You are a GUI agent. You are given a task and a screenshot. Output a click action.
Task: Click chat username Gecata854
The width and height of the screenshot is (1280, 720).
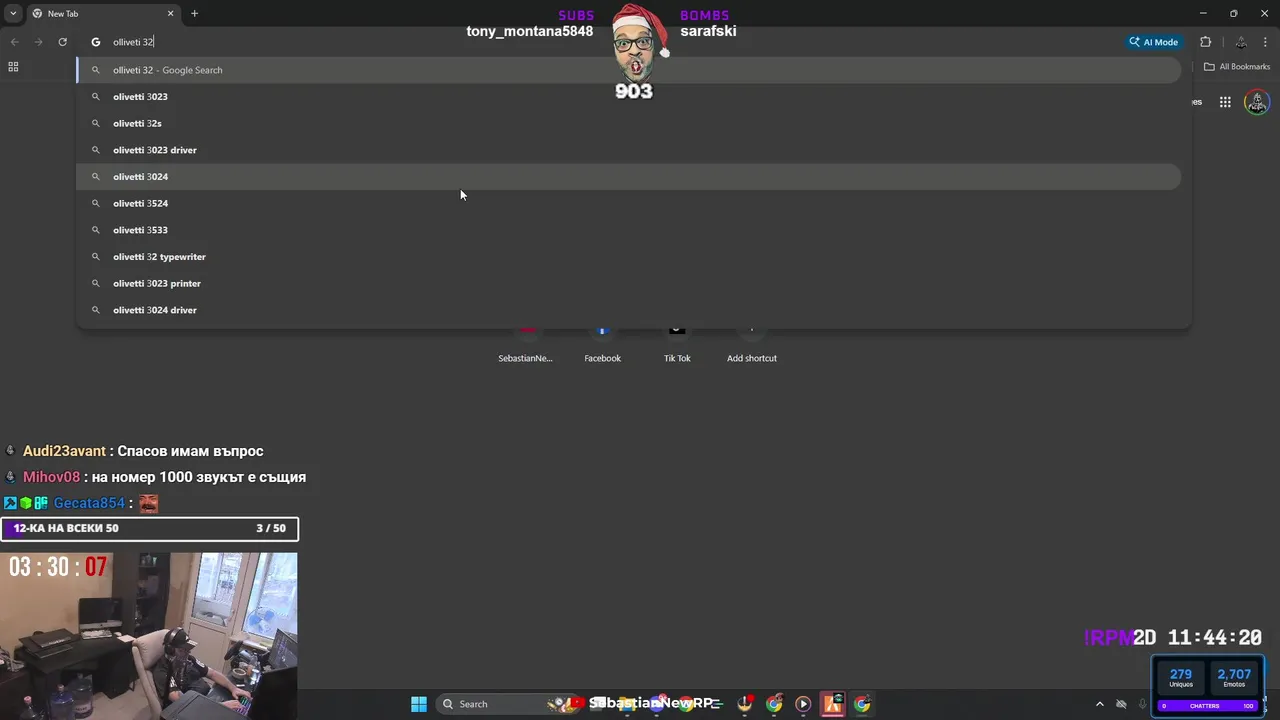tap(89, 503)
